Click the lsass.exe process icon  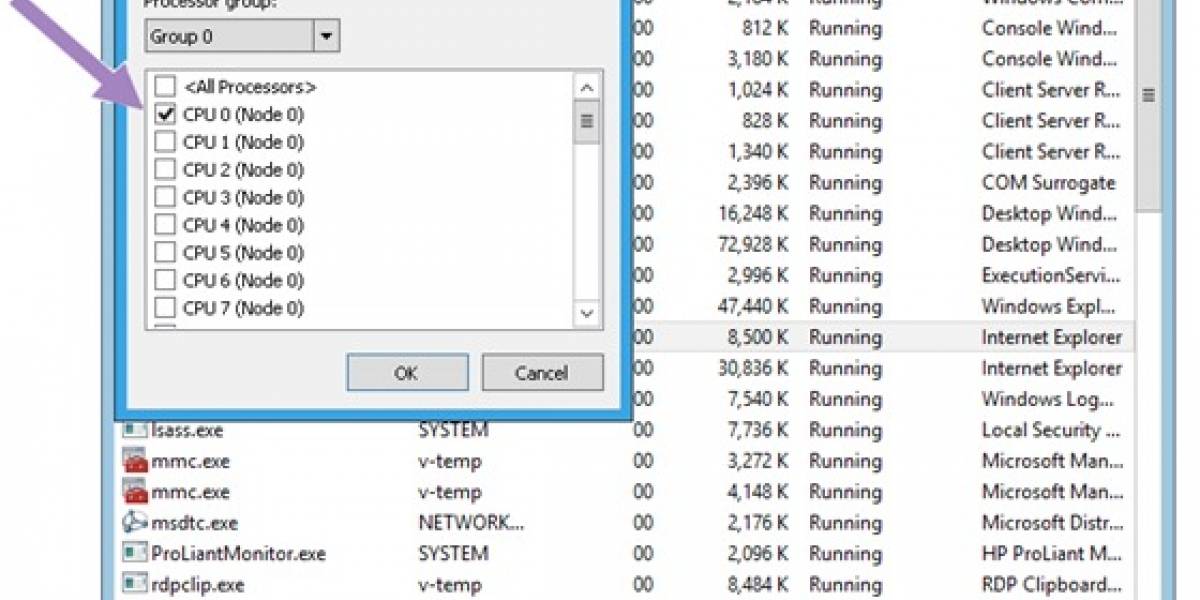(x=134, y=430)
